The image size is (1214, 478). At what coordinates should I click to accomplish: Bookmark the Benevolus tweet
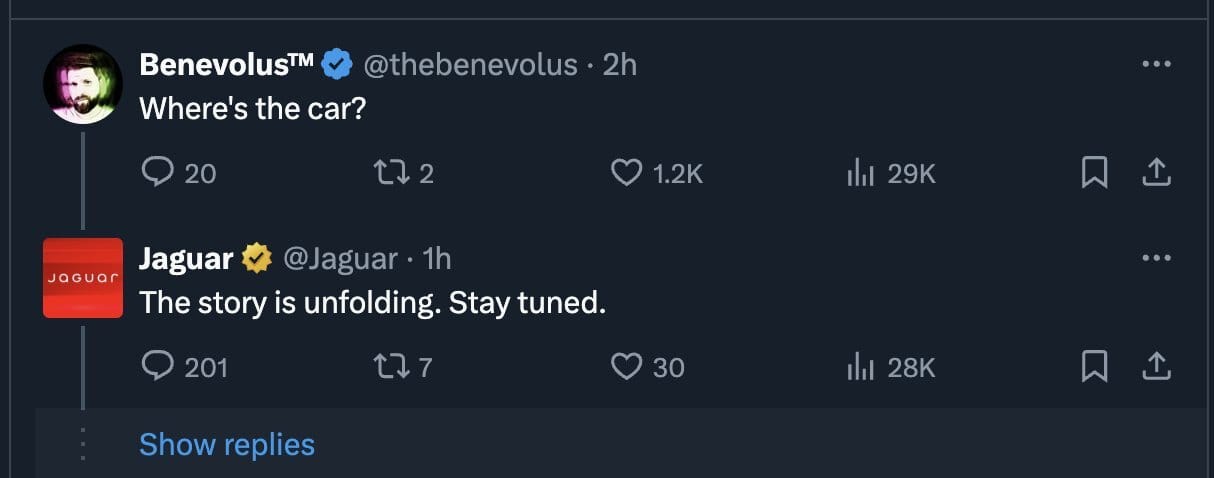coord(1095,174)
